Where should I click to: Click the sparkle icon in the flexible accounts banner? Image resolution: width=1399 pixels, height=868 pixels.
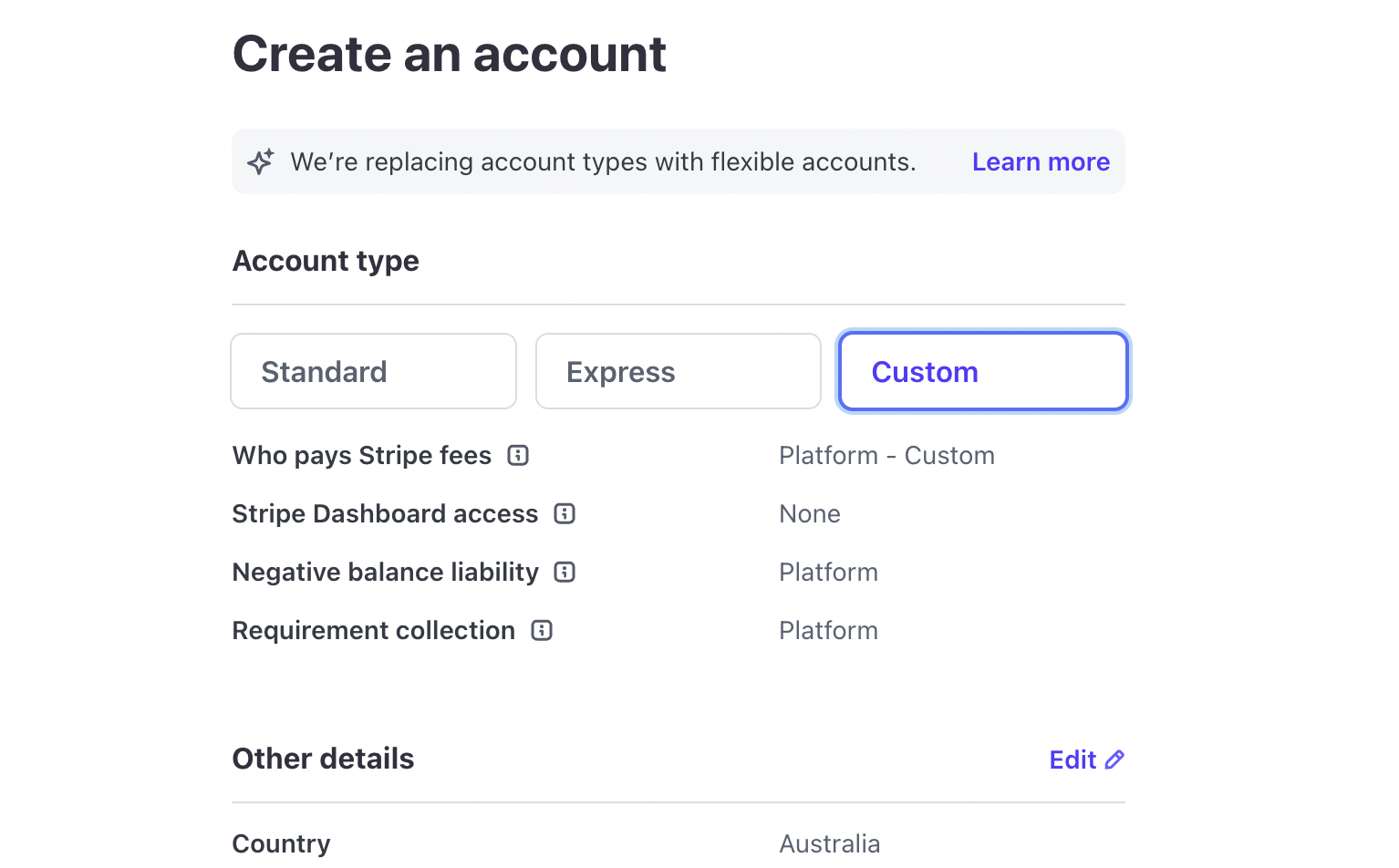click(261, 161)
